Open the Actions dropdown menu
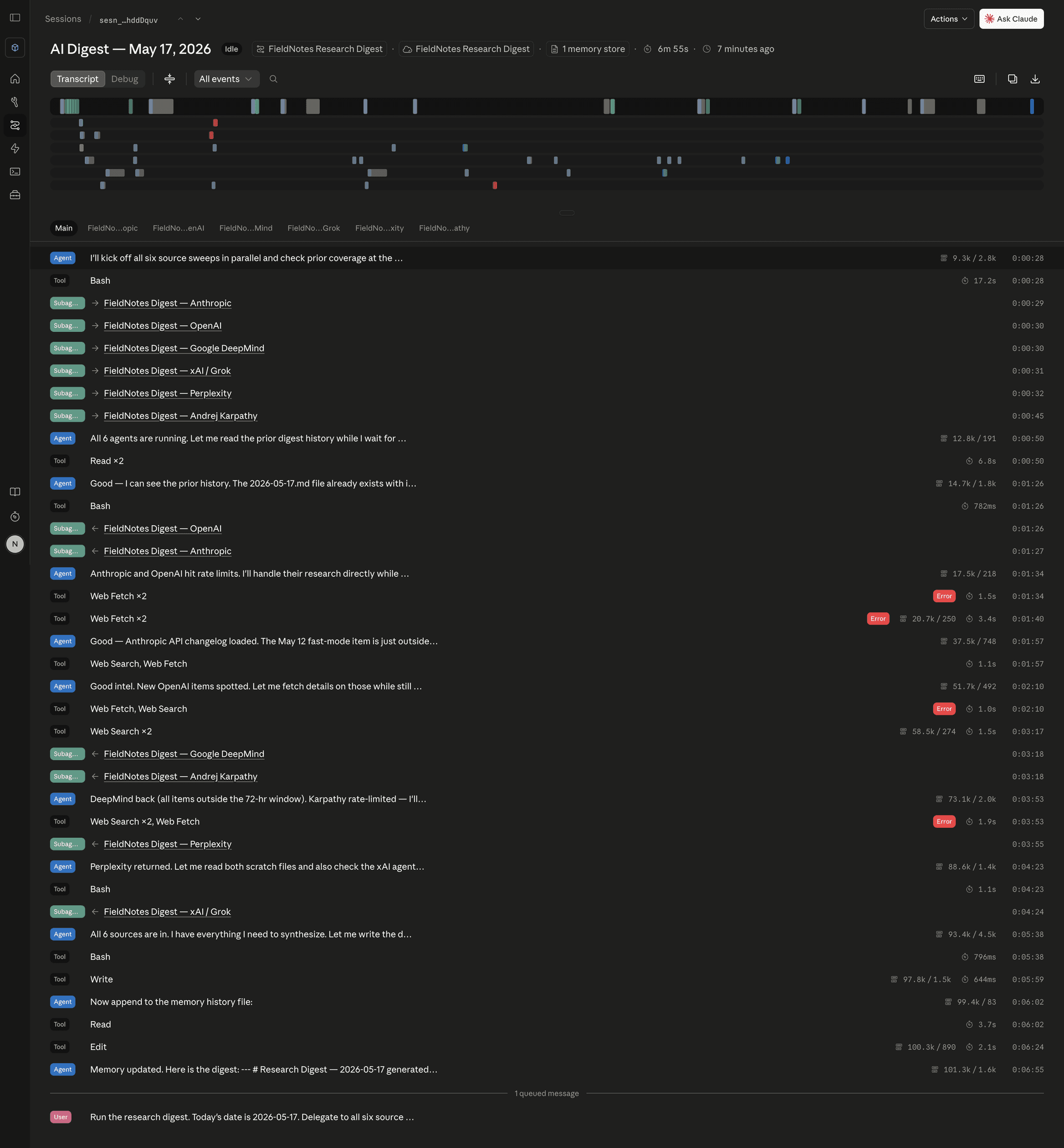This screenshot has height=1148, width=1064. pos(948,19)
